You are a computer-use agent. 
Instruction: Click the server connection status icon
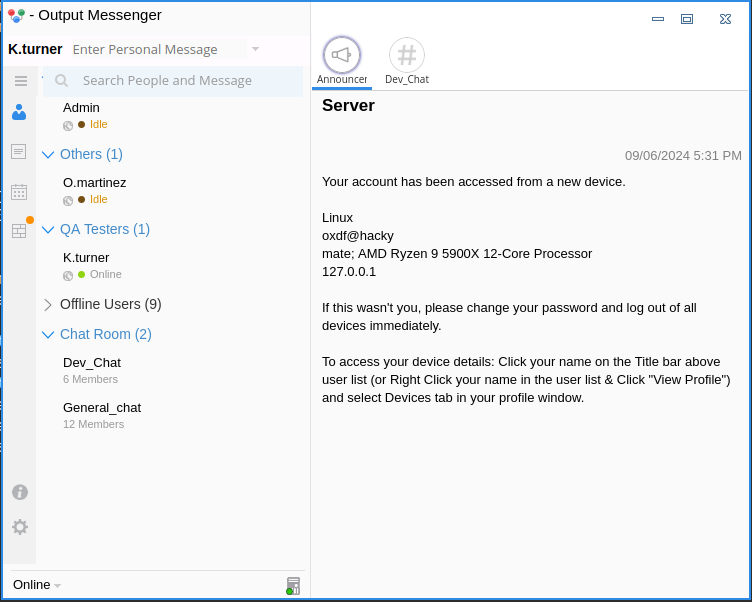tap(293, 586)
